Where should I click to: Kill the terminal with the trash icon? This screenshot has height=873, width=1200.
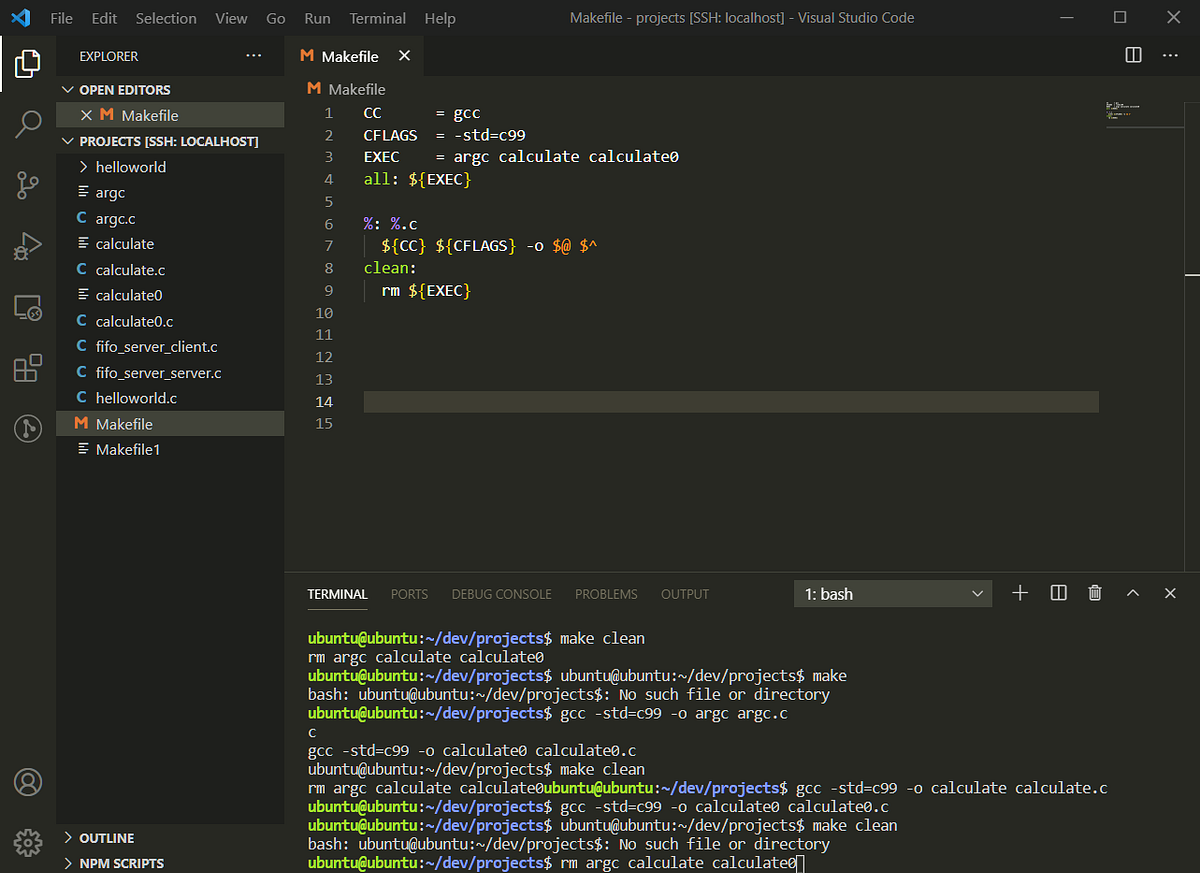(1094, 592)
